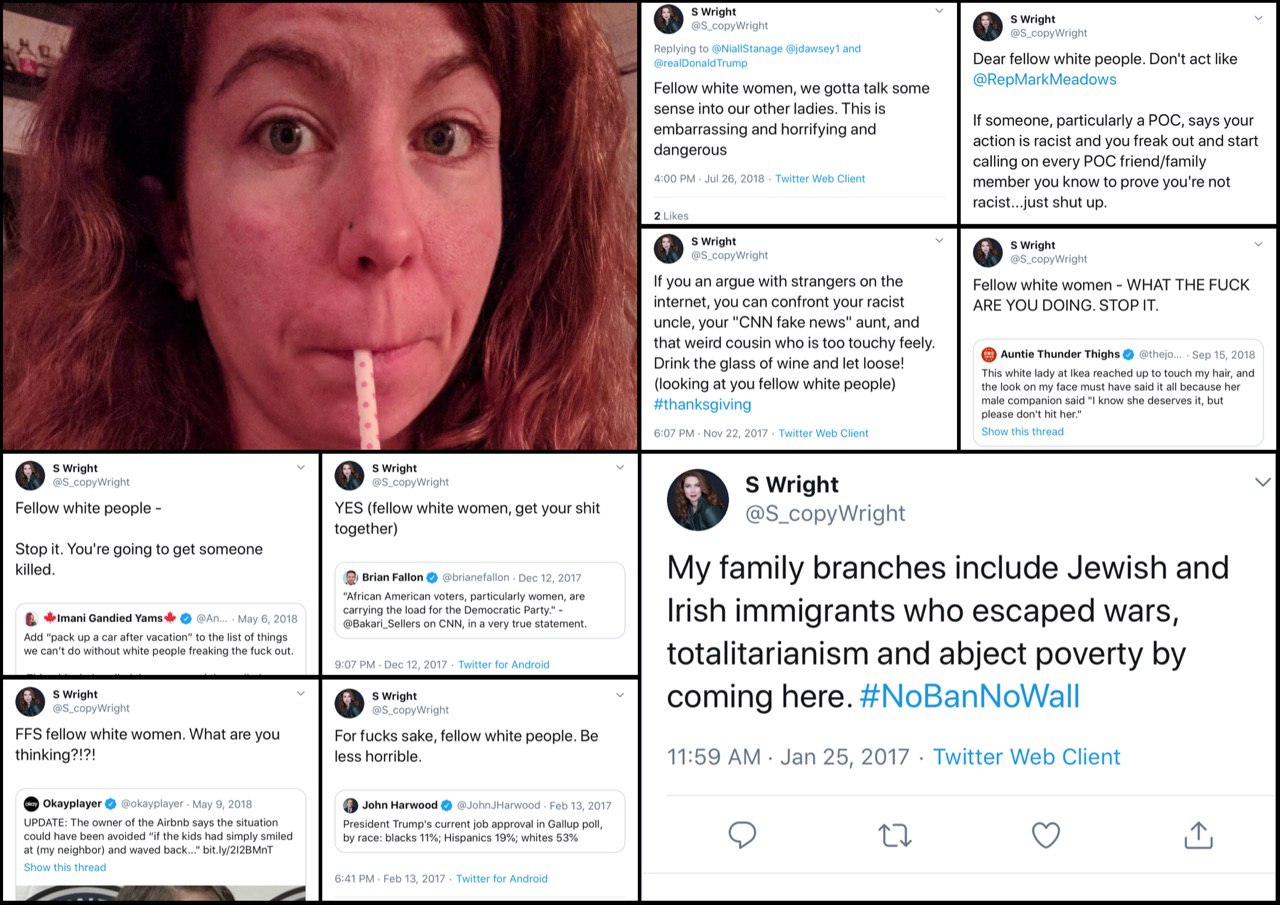Click verified badge next to Brian Fallon
This screenshot has width=1280, height=905.
click(x=433, y=578)
